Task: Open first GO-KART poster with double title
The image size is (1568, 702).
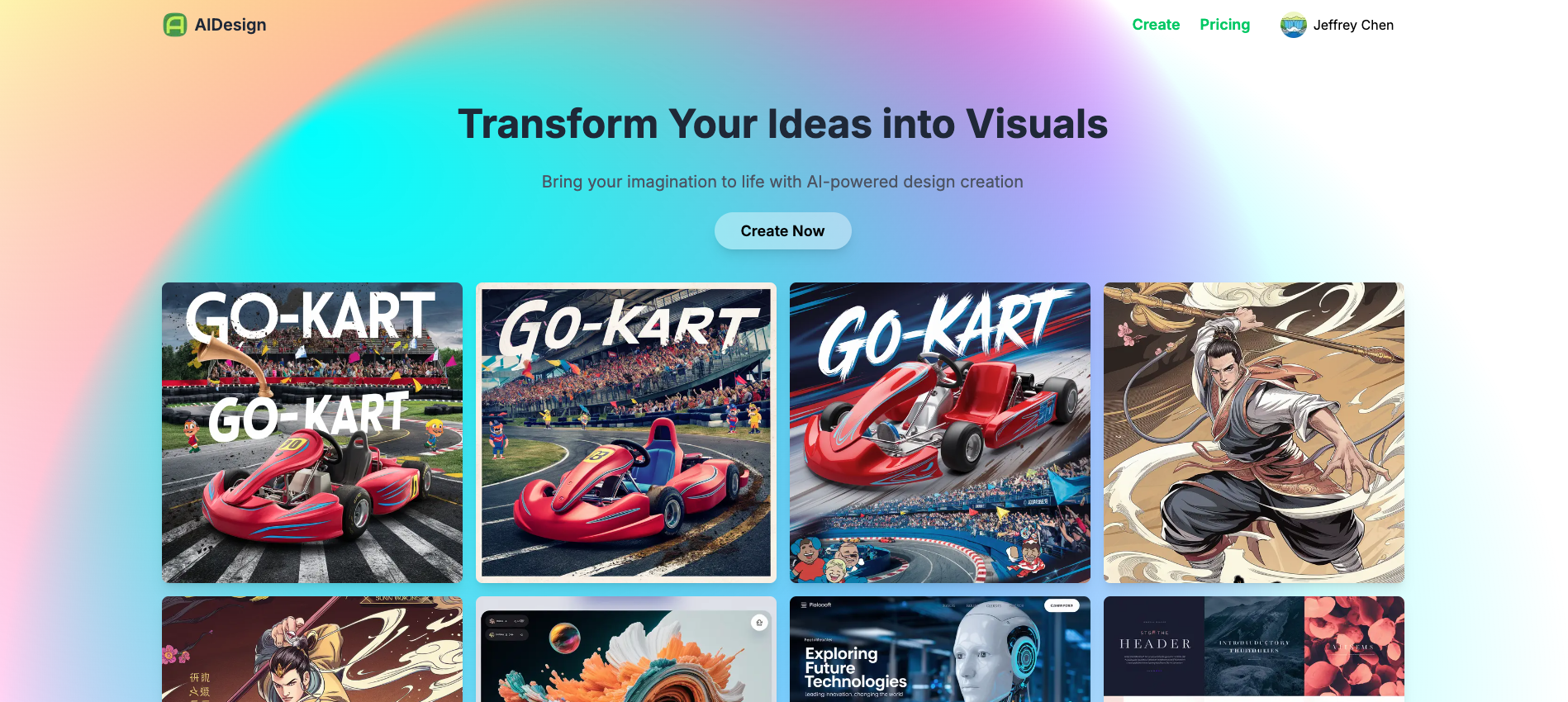Action: click(312, 433)
